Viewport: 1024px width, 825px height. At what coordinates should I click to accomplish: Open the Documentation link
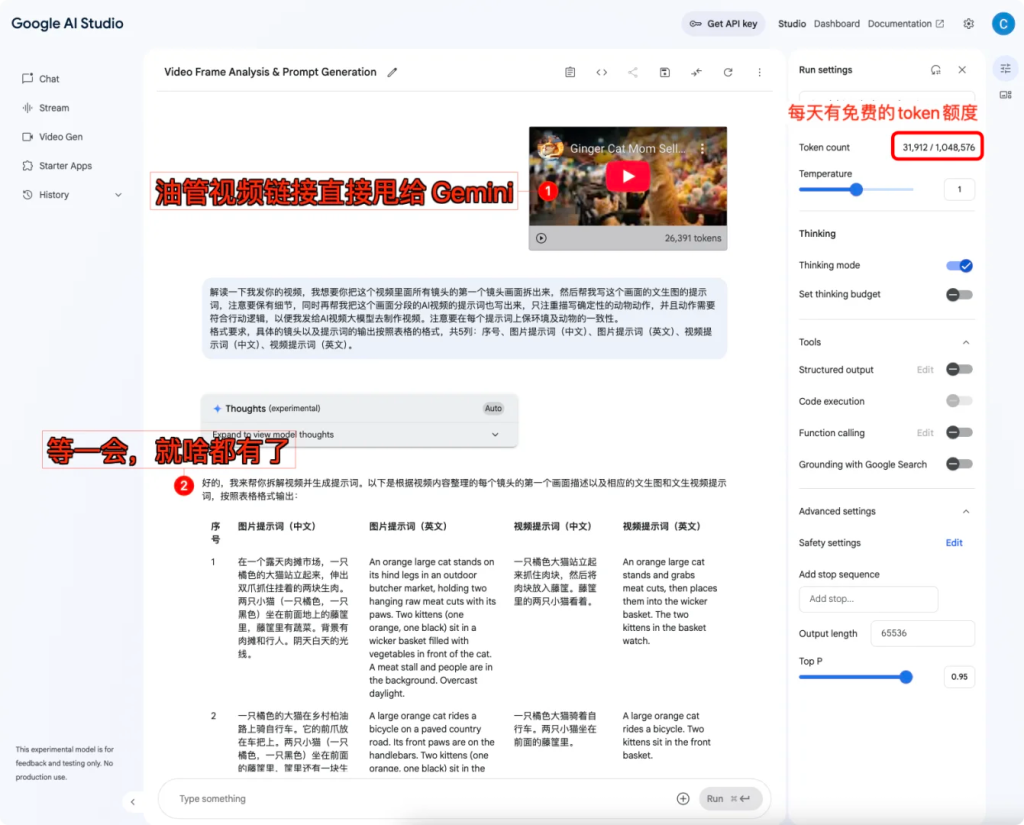[x=905, y=24]
